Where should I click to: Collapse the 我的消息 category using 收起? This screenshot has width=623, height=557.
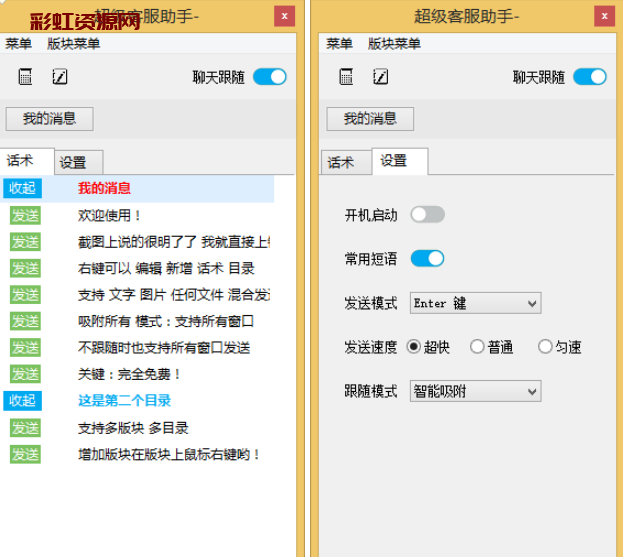[x=22, y=188]
